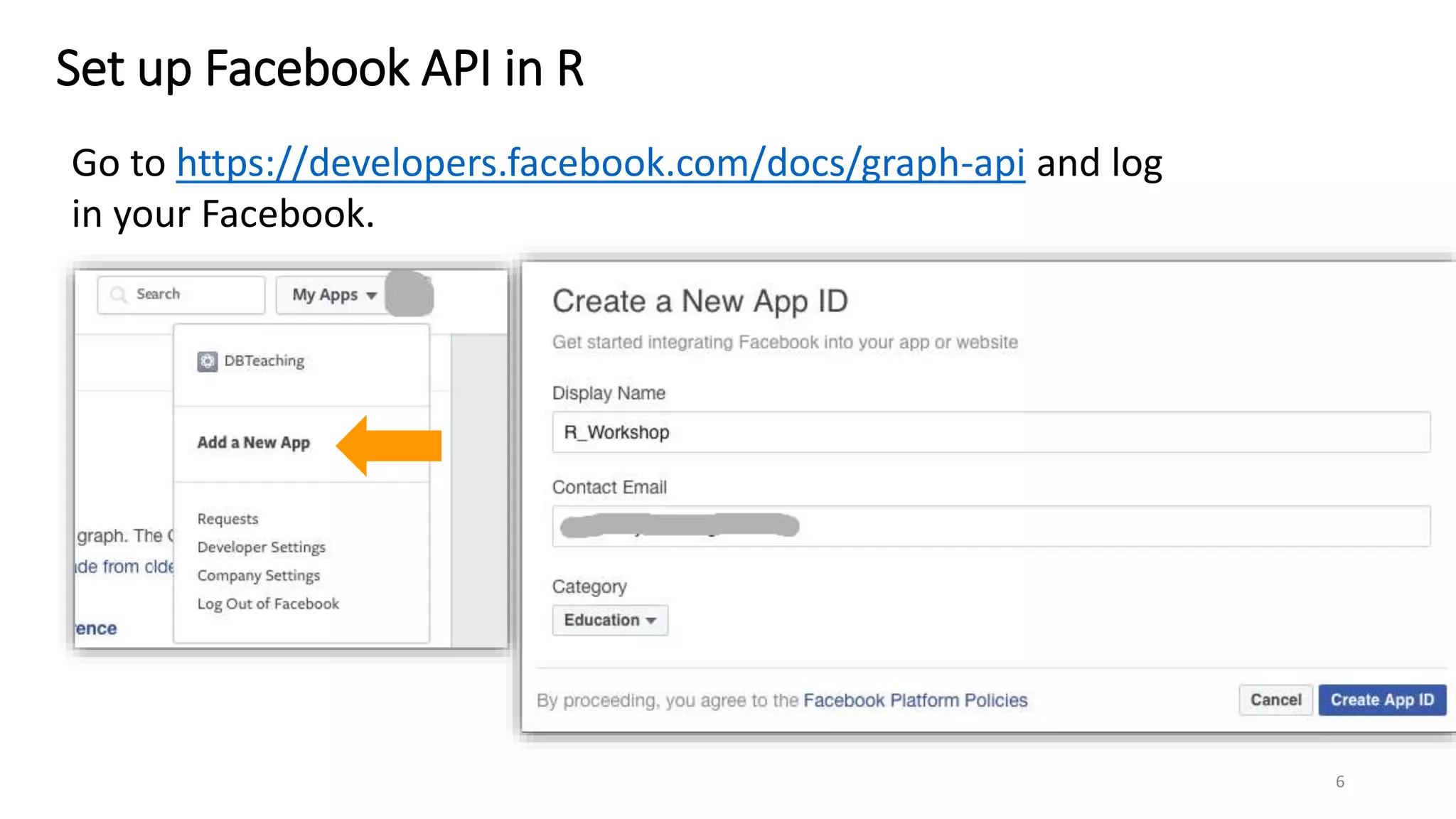Click the 'Get started integrating Facebook' subtitle

pos(785,343)
